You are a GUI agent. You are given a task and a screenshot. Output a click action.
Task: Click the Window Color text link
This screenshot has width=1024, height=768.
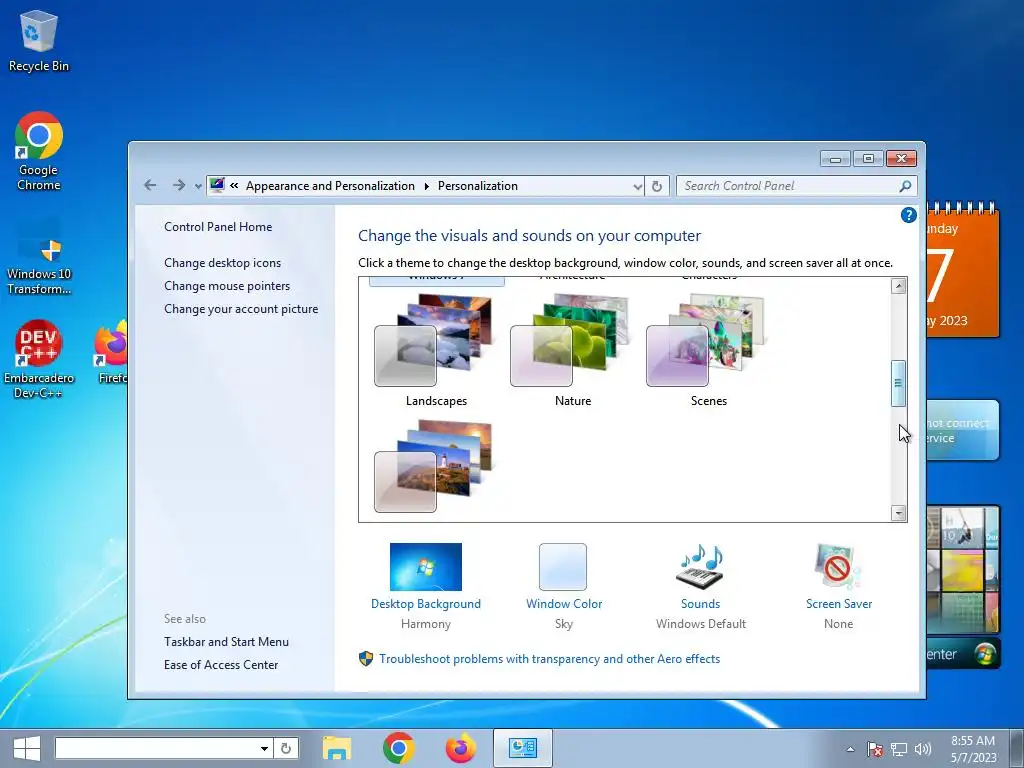[x=564, y=603]
